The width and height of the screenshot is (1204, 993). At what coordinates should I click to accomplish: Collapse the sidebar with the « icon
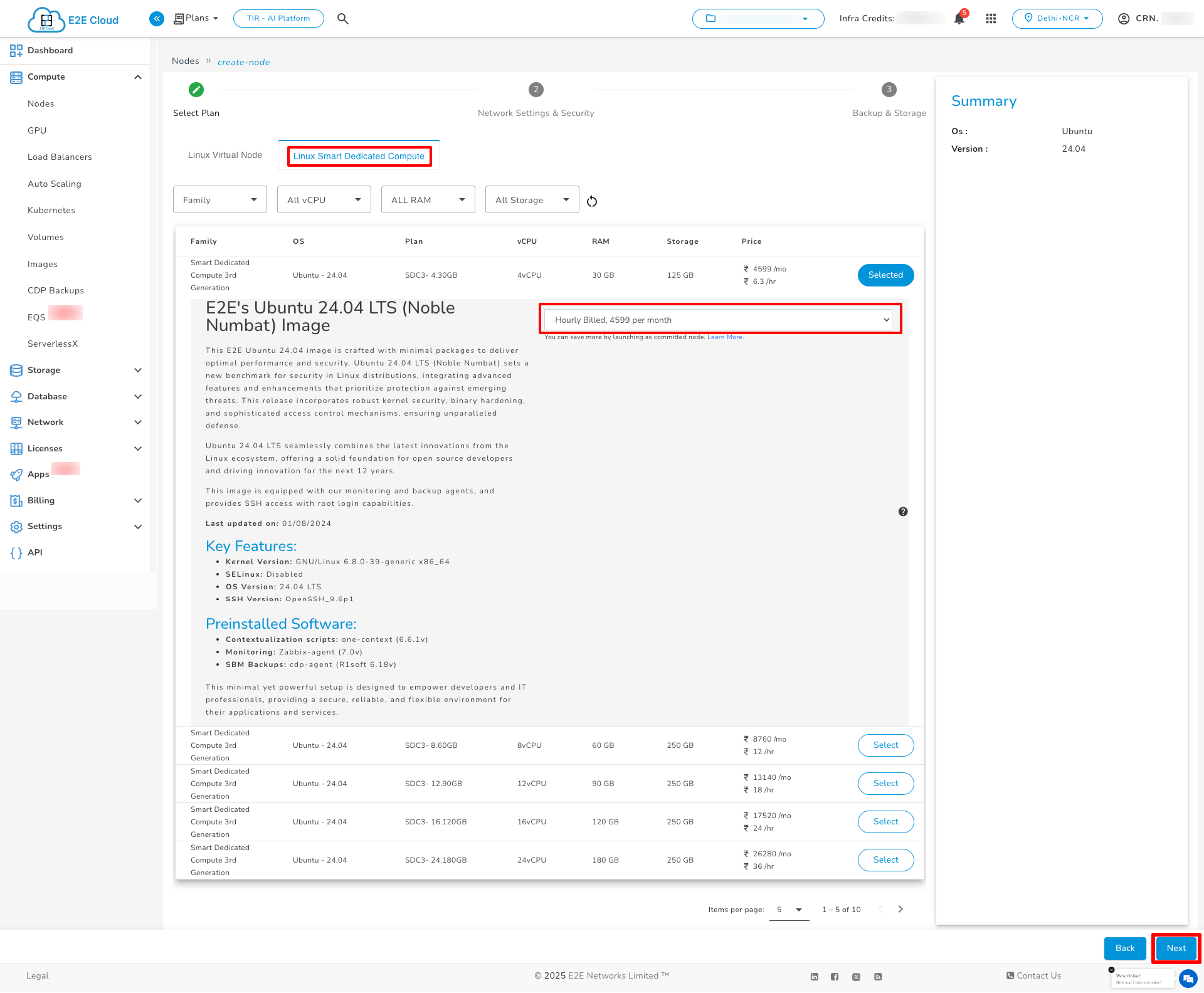tap(156, 18)
